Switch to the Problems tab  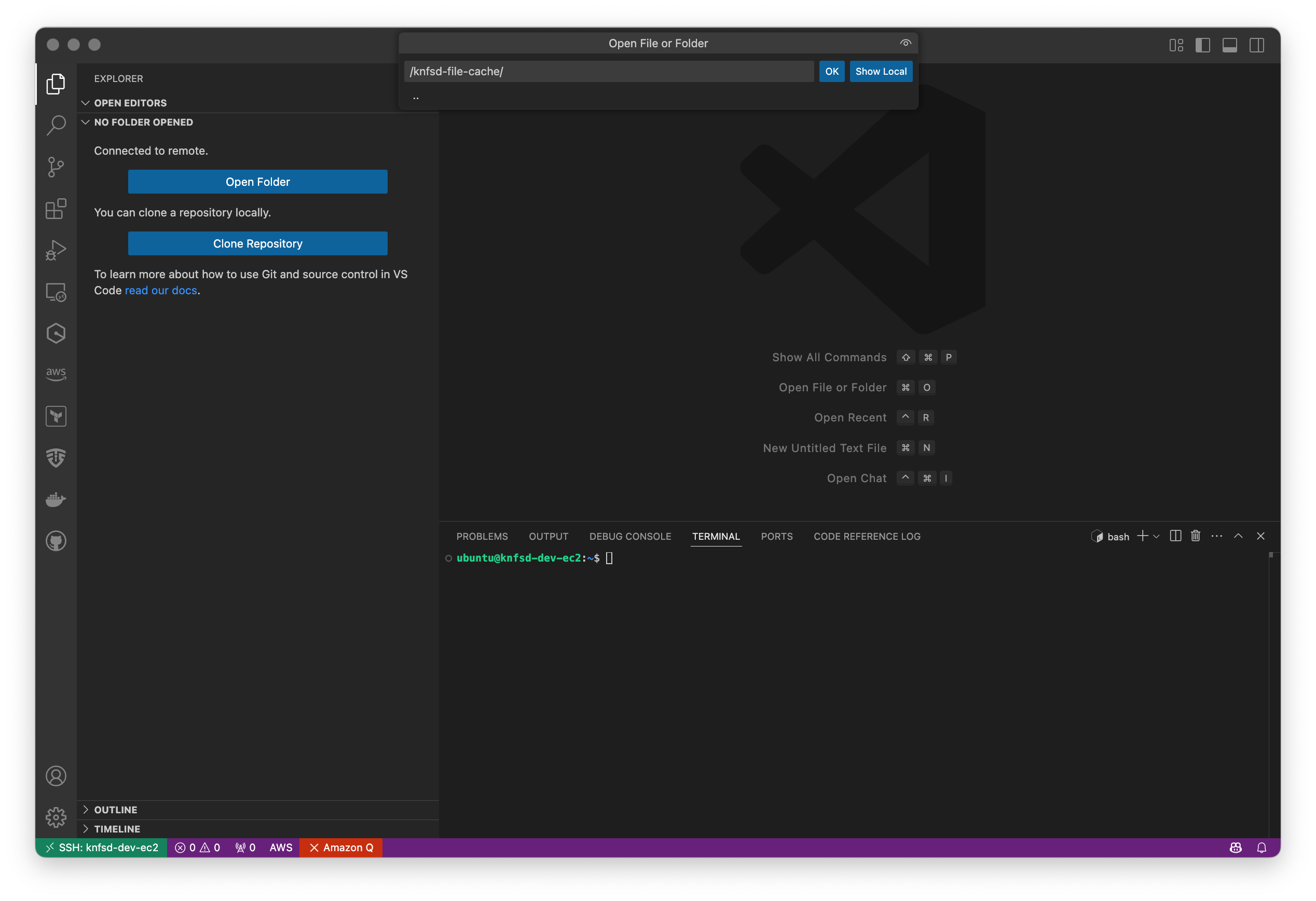coord(482,536)
